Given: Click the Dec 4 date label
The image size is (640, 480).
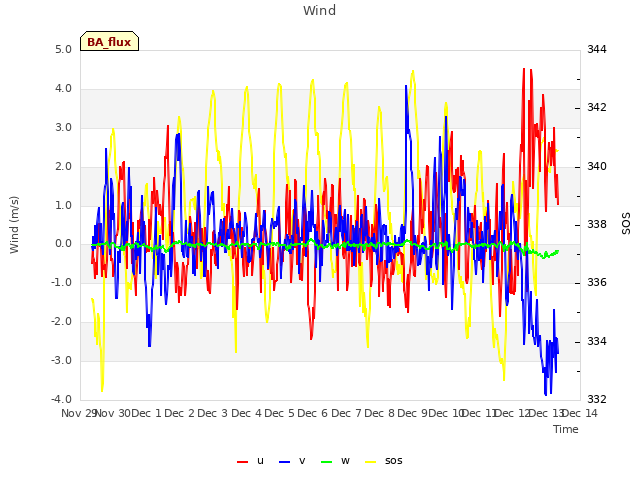Looking at the screenshot, I should click(x=247, y=413).
